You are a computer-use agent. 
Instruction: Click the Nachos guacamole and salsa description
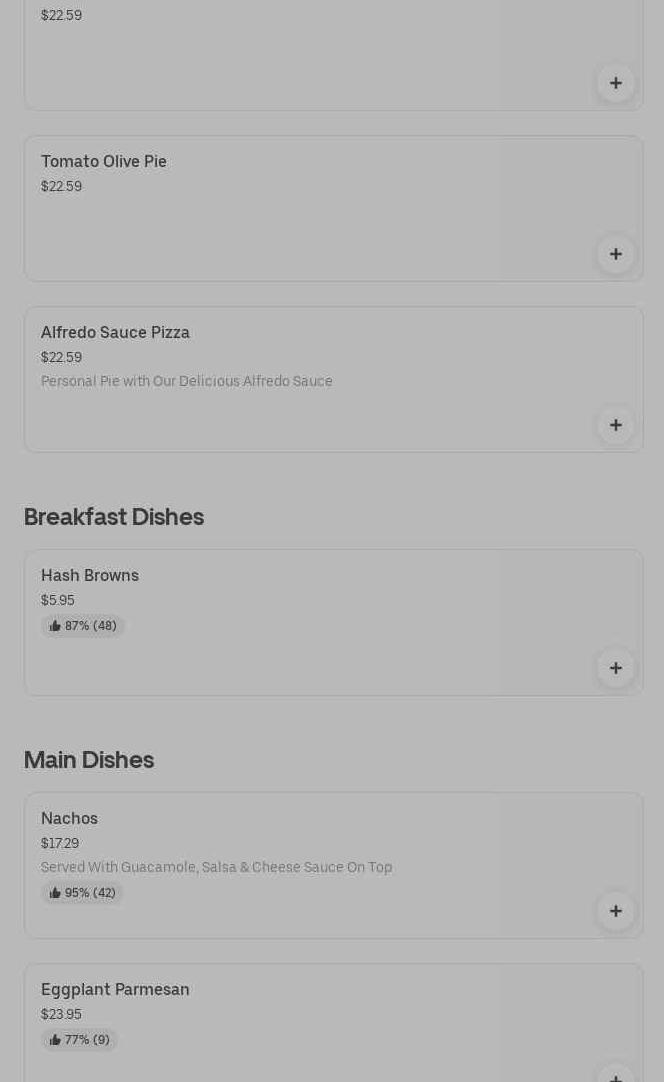pos(216,867)
